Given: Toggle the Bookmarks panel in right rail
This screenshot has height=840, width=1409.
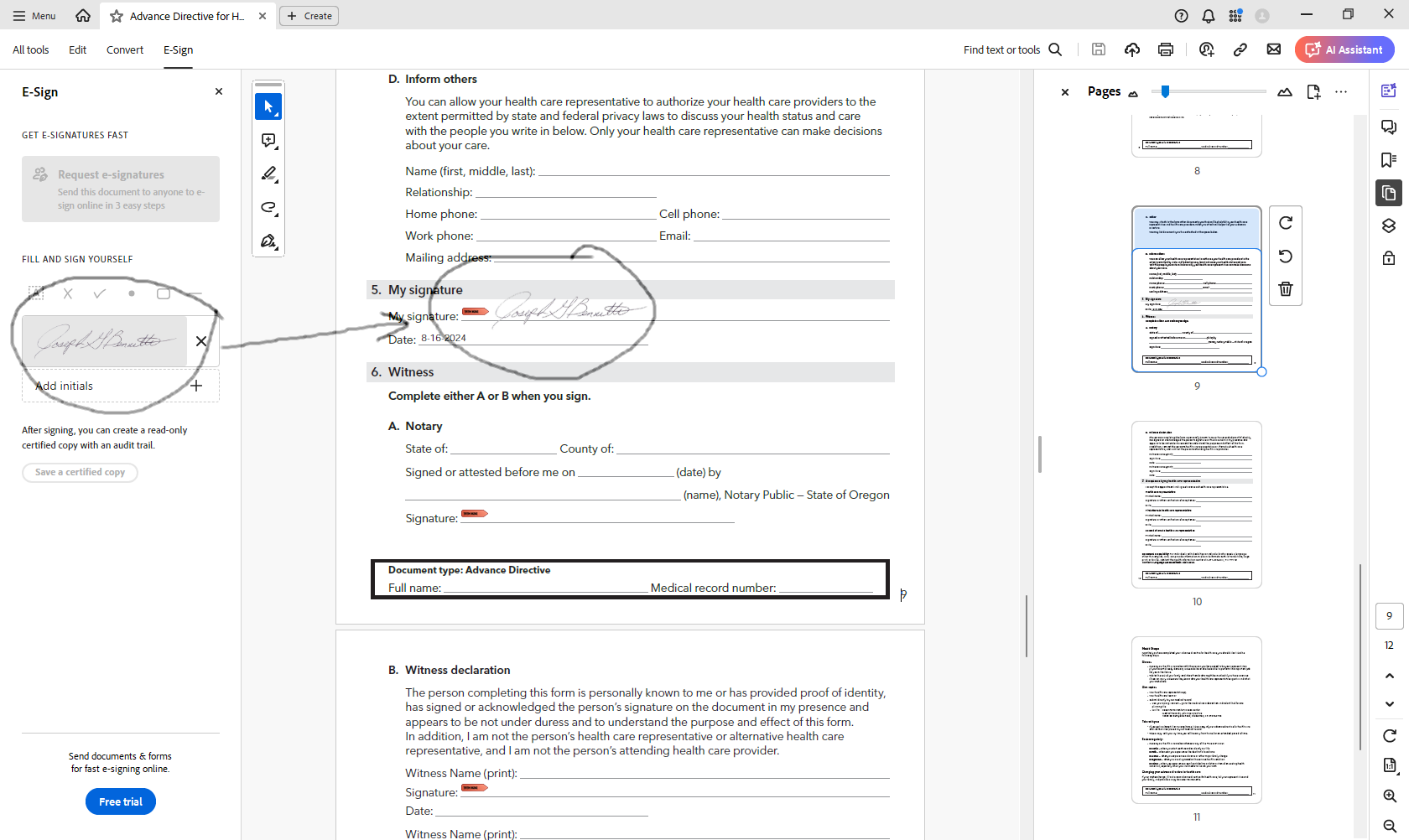Looking at the screenshot, I should (x=1389, y=160).
